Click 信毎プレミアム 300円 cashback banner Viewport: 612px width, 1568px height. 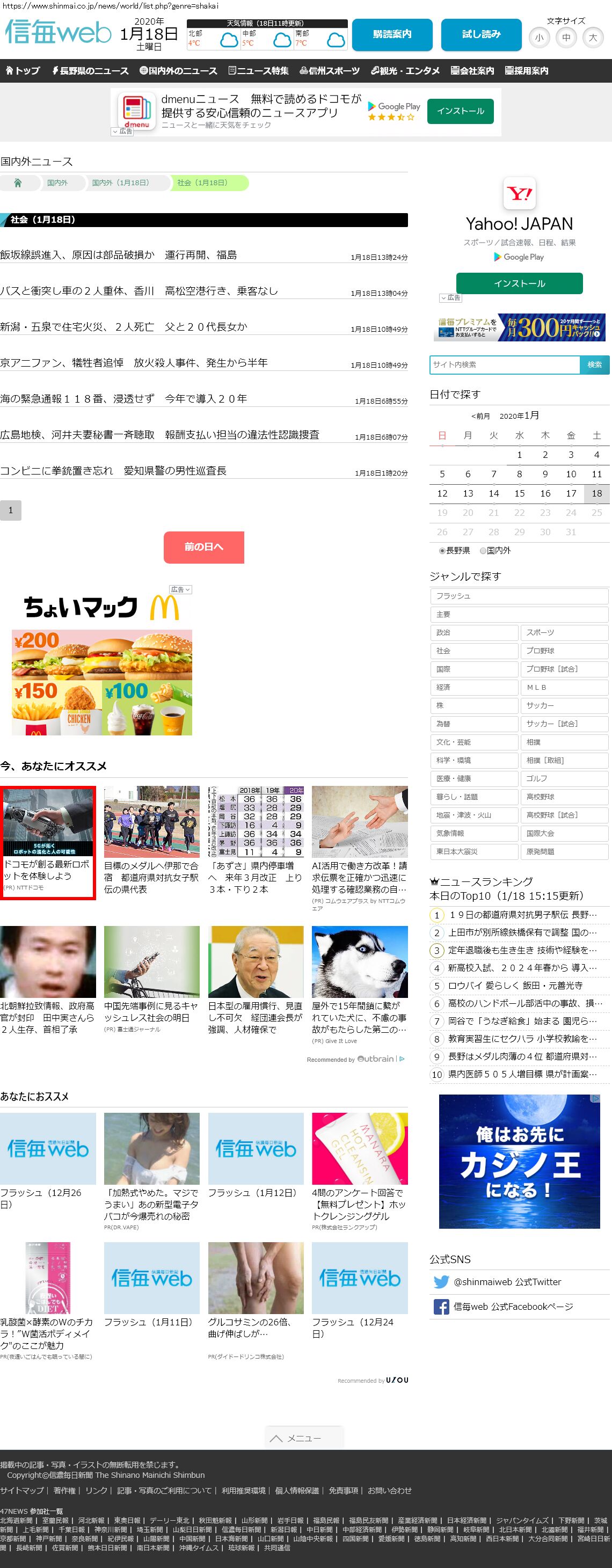(x=520, y=329)
